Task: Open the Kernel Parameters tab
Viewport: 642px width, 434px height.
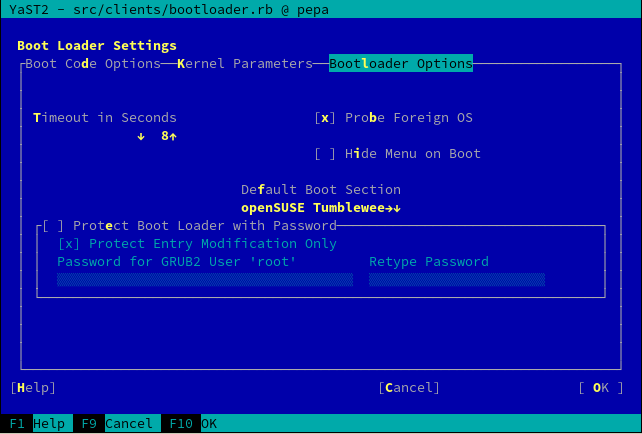Action: (x=245, y=64)
